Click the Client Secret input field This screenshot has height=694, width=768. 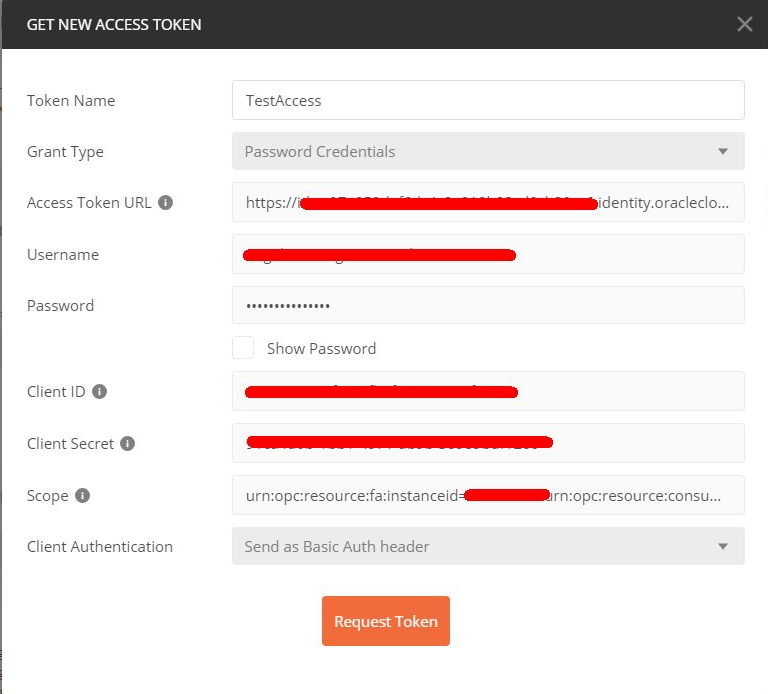488,443
